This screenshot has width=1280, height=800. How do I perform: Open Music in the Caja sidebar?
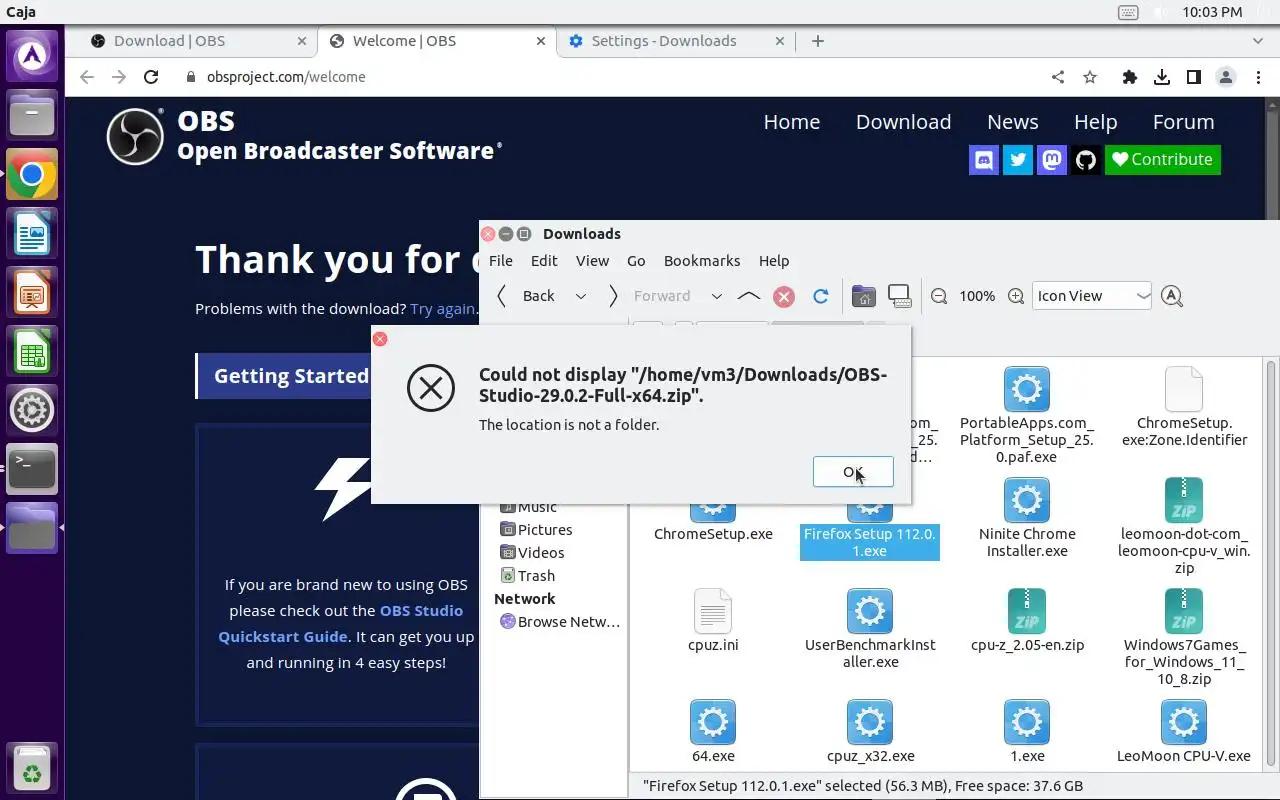[x=528, y=507]
